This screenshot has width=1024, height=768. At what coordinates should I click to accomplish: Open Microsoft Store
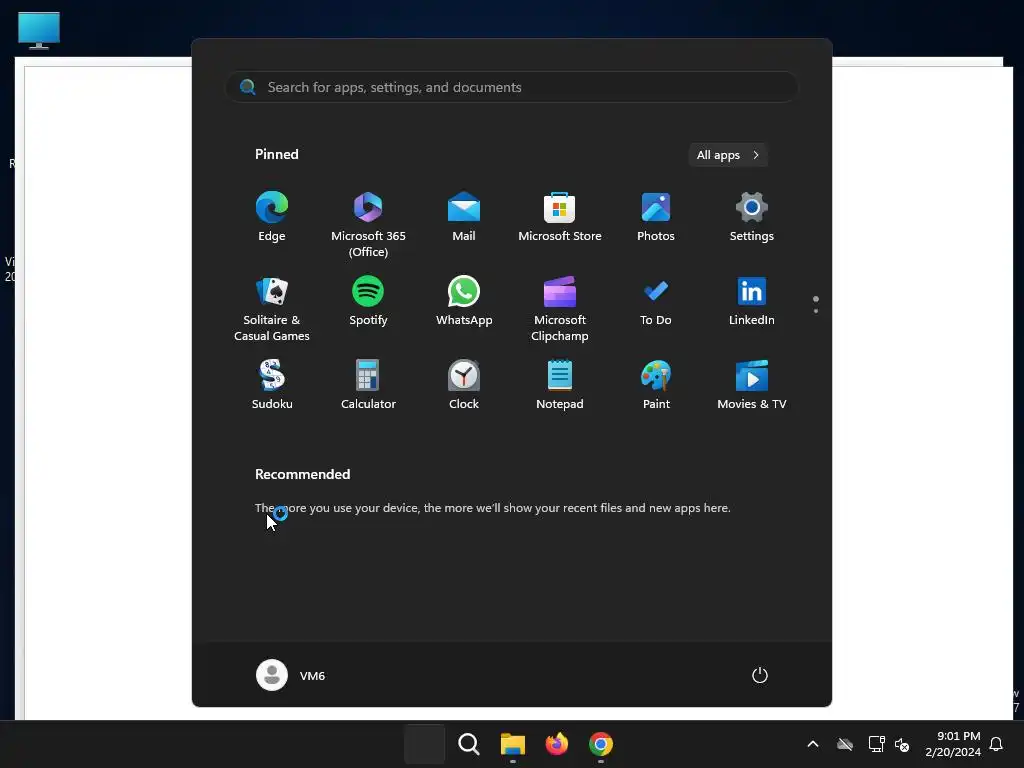560,217
